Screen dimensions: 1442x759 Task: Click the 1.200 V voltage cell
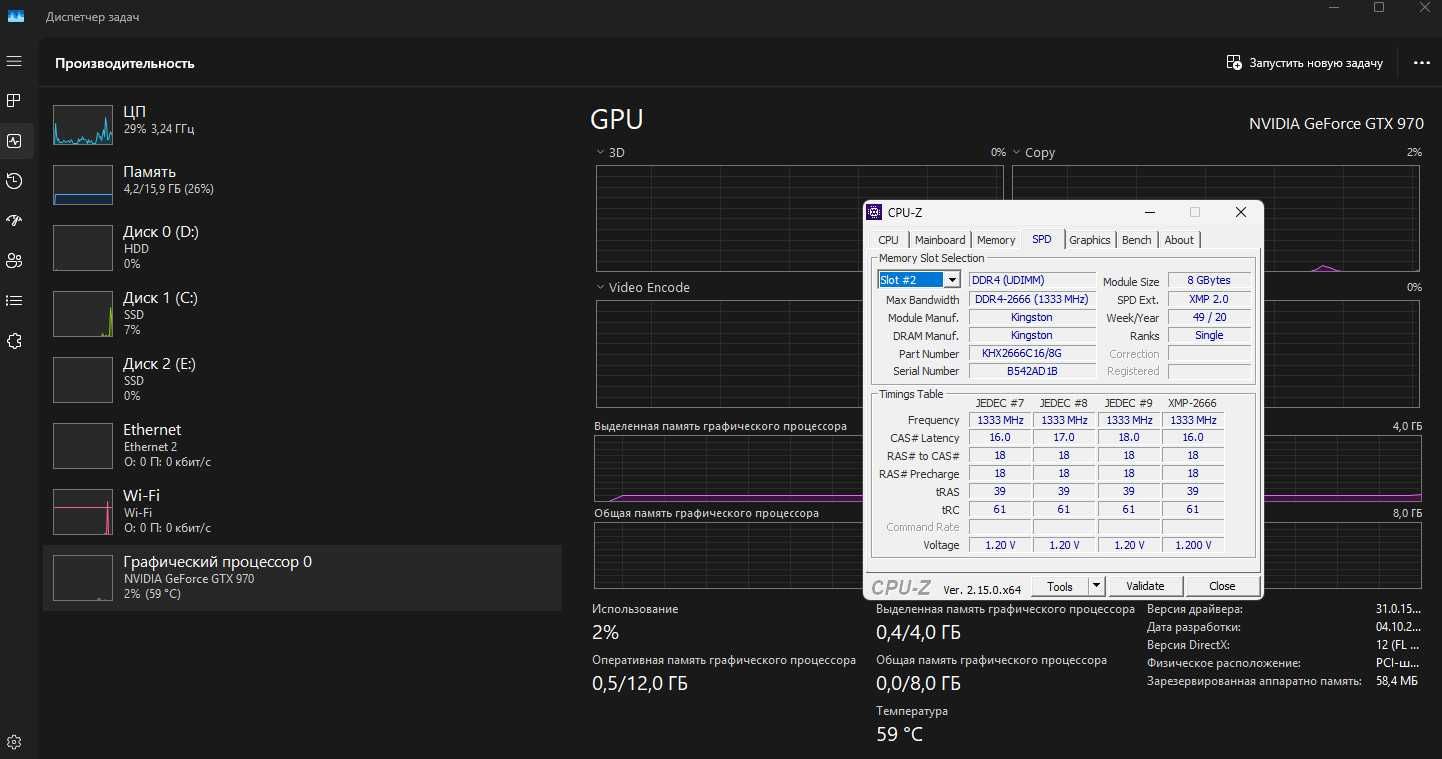tap(1193, 545)
